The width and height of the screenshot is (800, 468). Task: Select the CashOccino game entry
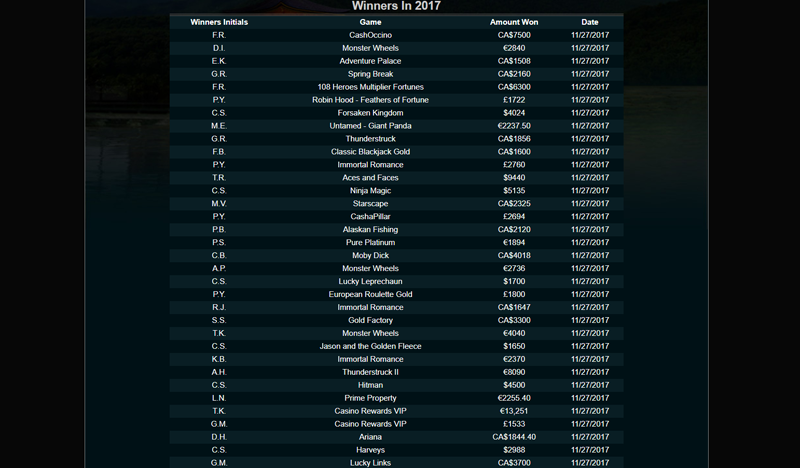pos(370,35)
